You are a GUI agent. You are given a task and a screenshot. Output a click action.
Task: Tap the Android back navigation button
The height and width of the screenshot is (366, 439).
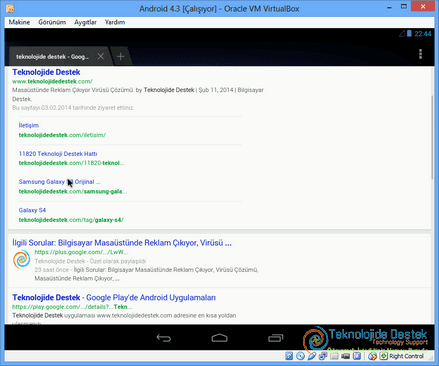point(164,338)
